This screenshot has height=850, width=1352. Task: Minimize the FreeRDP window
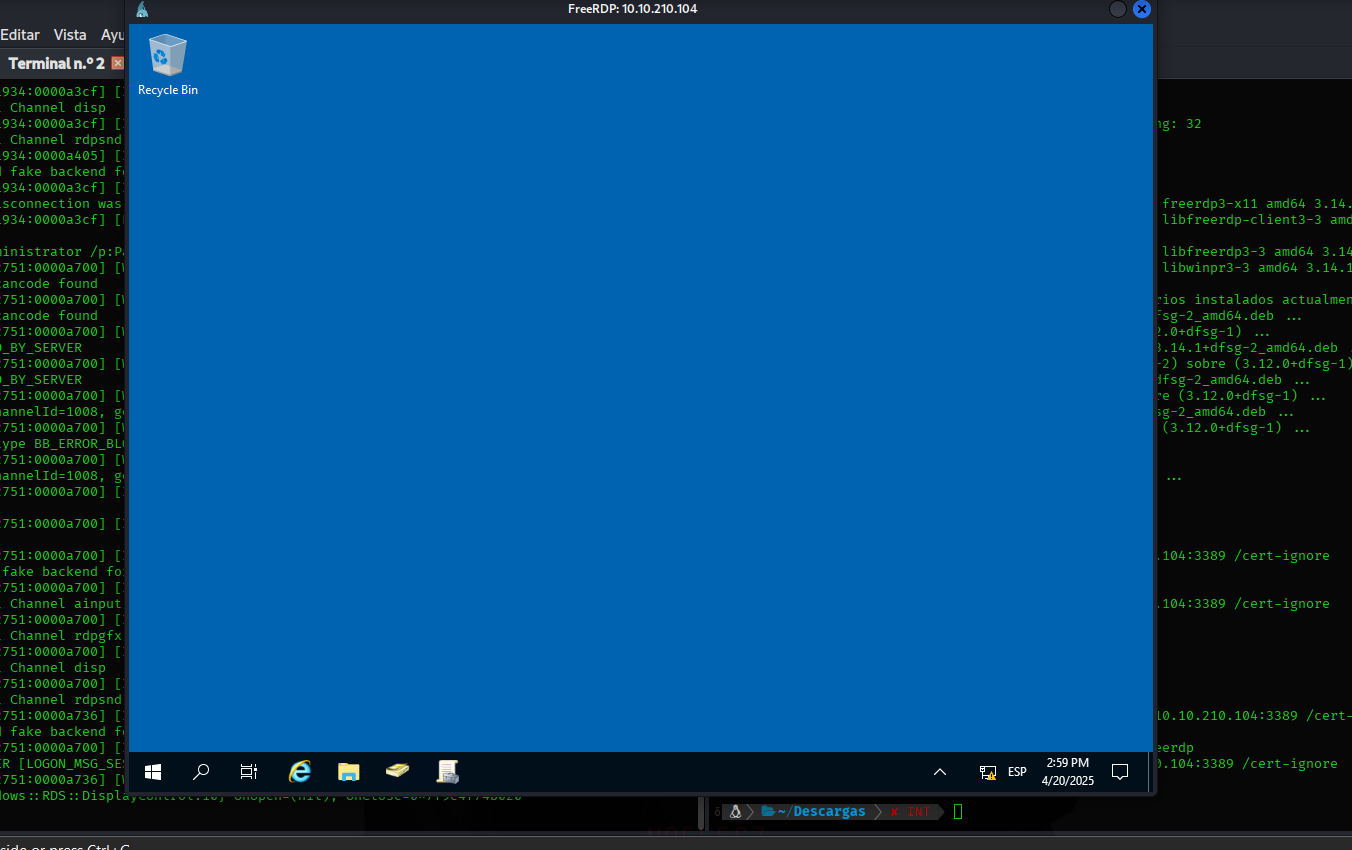pos(1118,9)
